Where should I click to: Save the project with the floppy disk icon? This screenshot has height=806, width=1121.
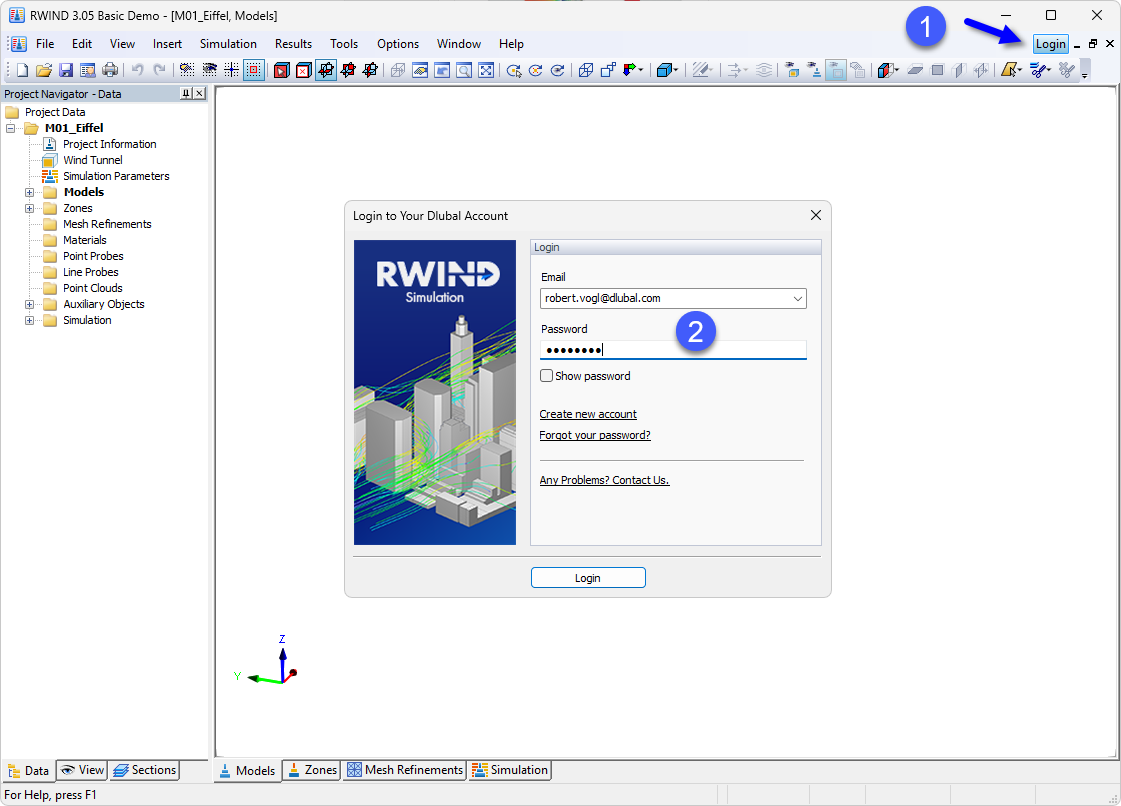pos(66,70)
